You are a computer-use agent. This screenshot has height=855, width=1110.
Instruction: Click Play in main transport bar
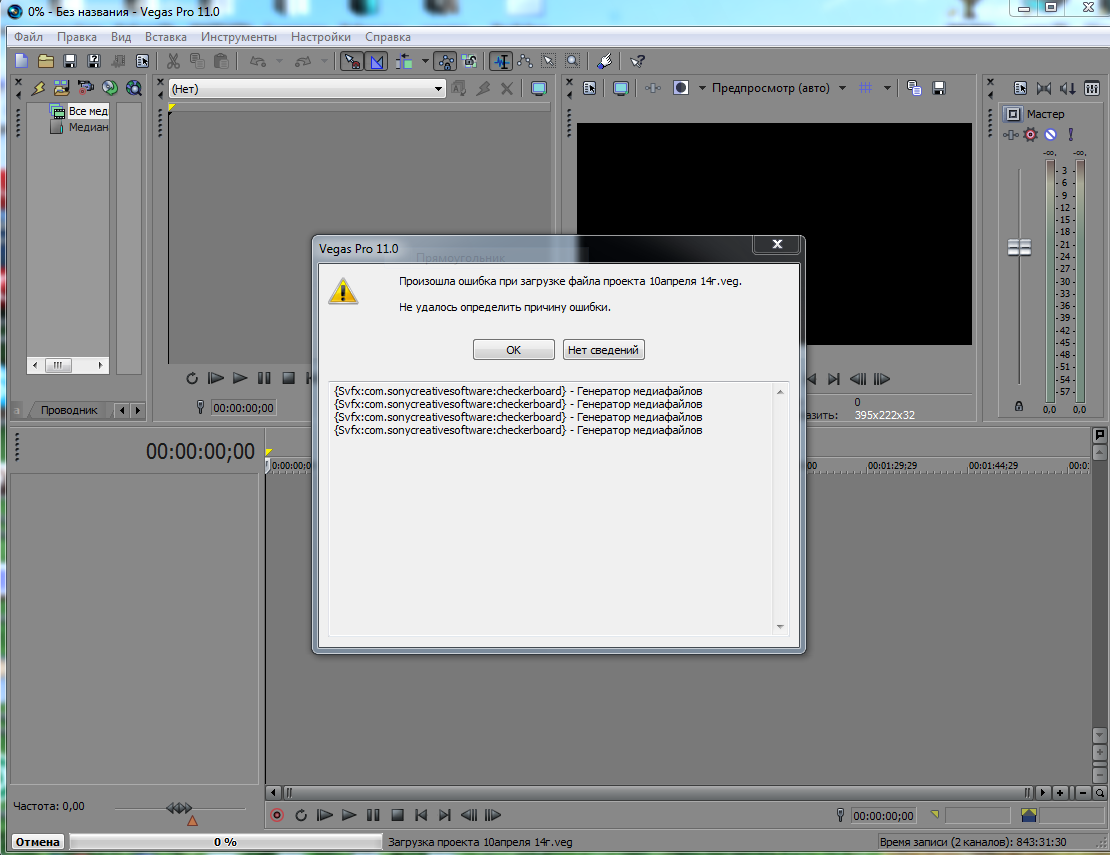(x=349, y=815)
